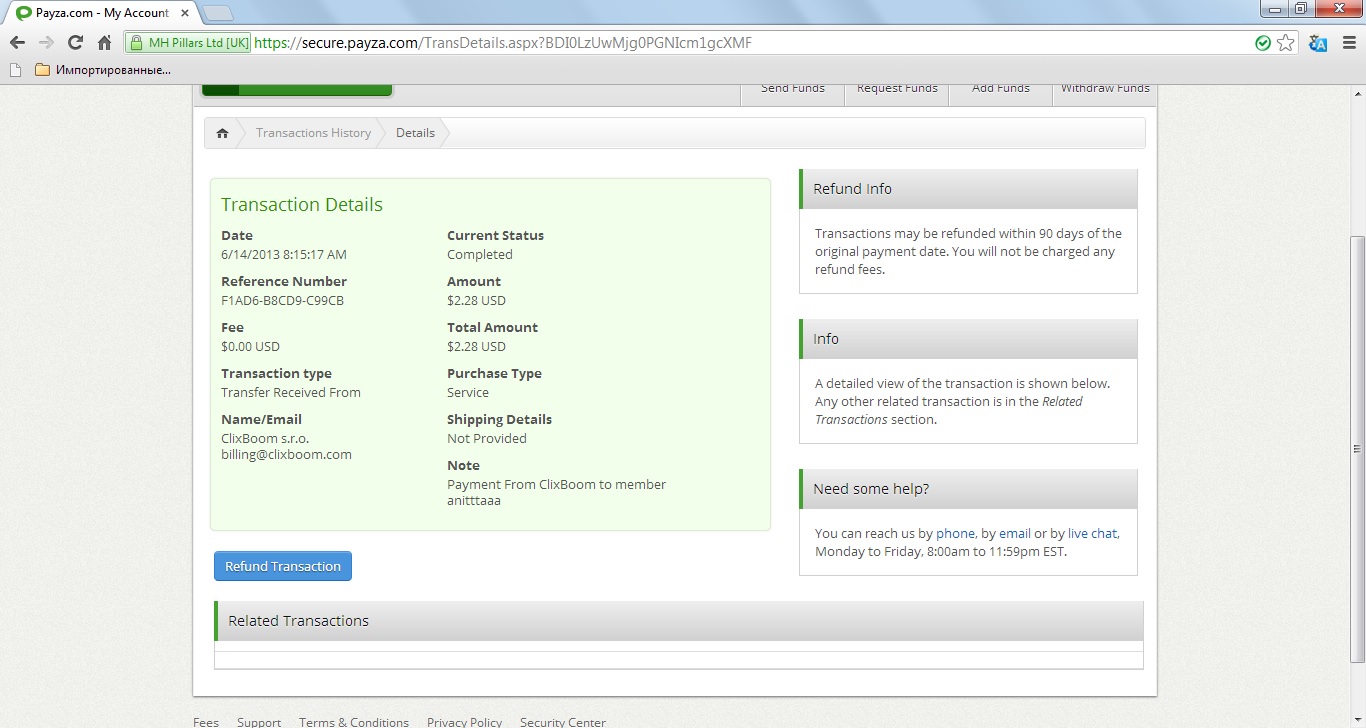Click the scrollbar down arrow
Screen dimensions: 1366x728
pyautogui.click(x=1357, y=719)
